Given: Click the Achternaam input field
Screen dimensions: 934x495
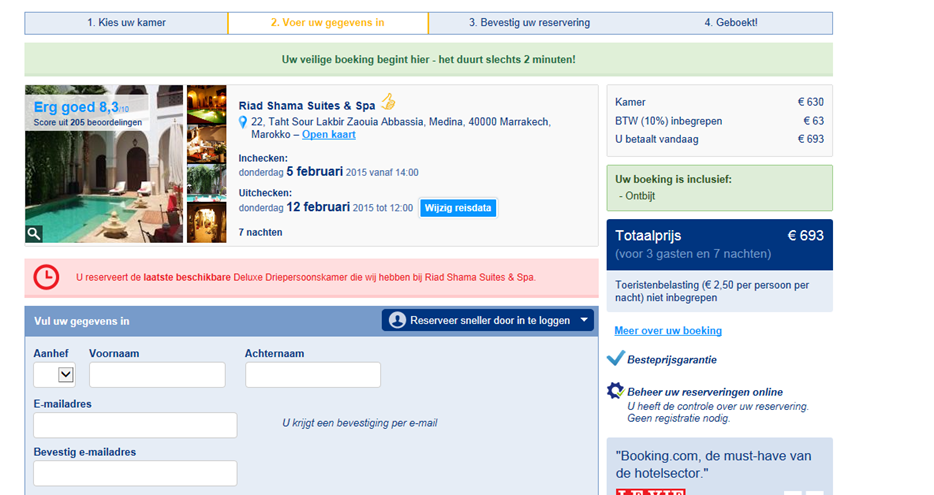Looking at the screenshot, I should click(313, 375).
